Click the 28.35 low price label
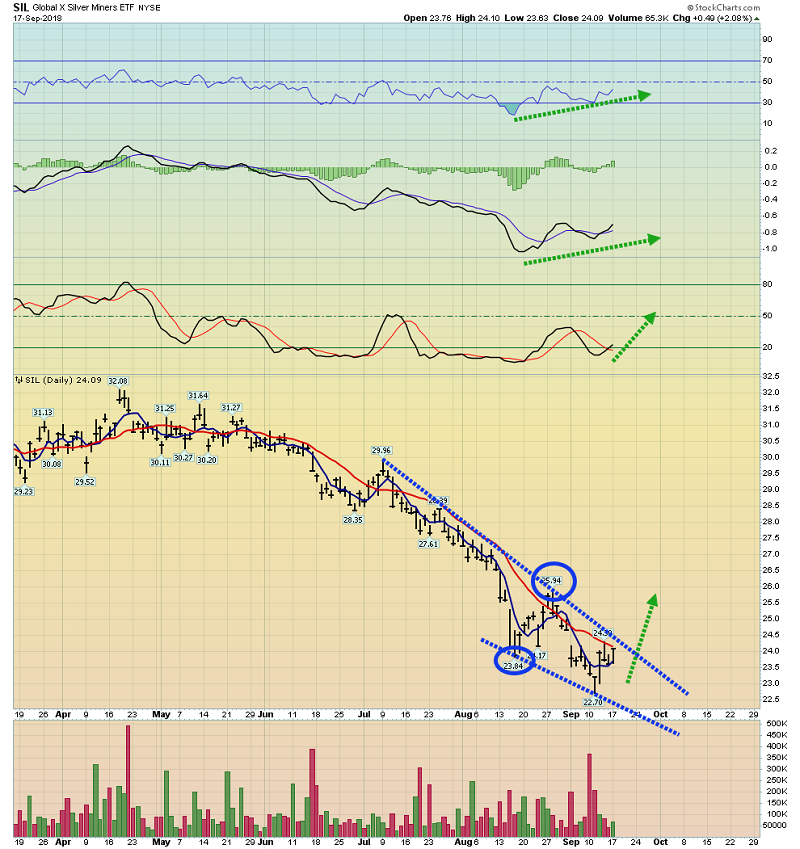 (353, 520)
